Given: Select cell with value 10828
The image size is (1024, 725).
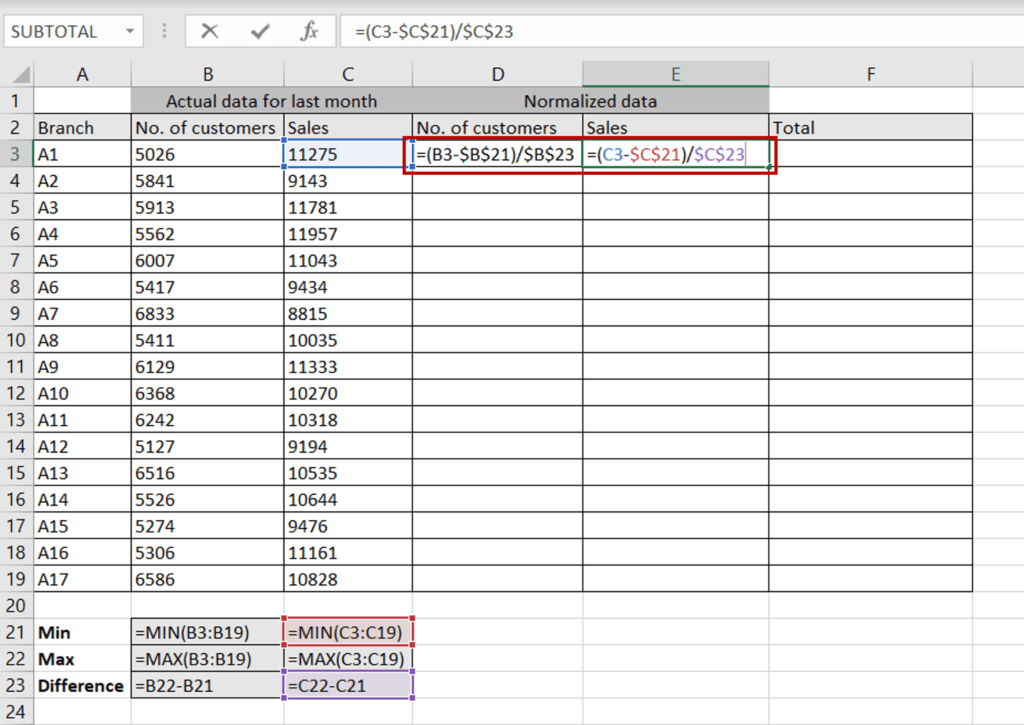Looking at the screenshot, I should pyautogui.click(x=348, y=579).
